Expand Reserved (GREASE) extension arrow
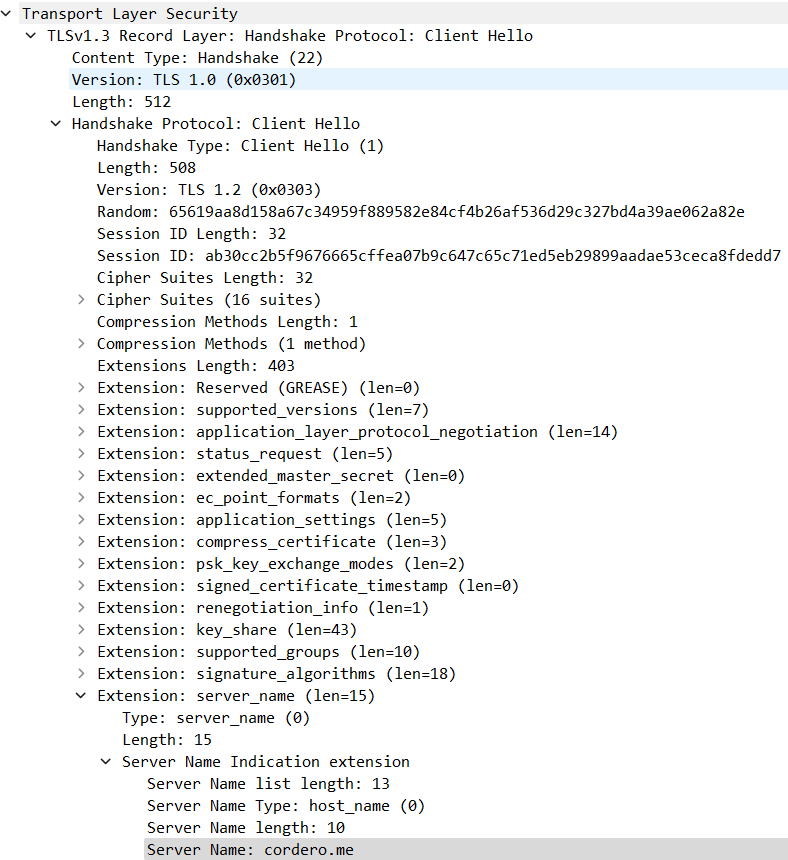The height and width of the screenshot is (860, 788). click(x=81, y=387)
